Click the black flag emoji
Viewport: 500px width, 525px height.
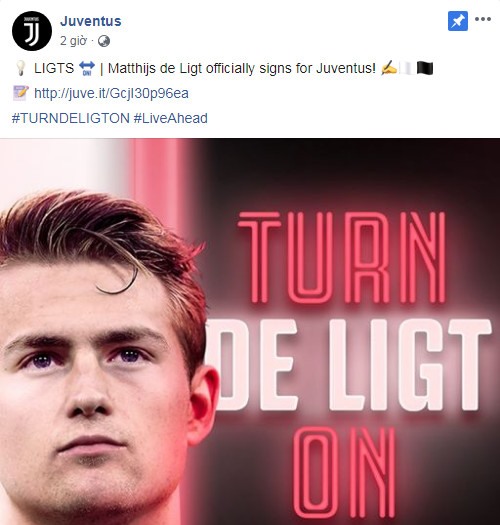point(425,68)
